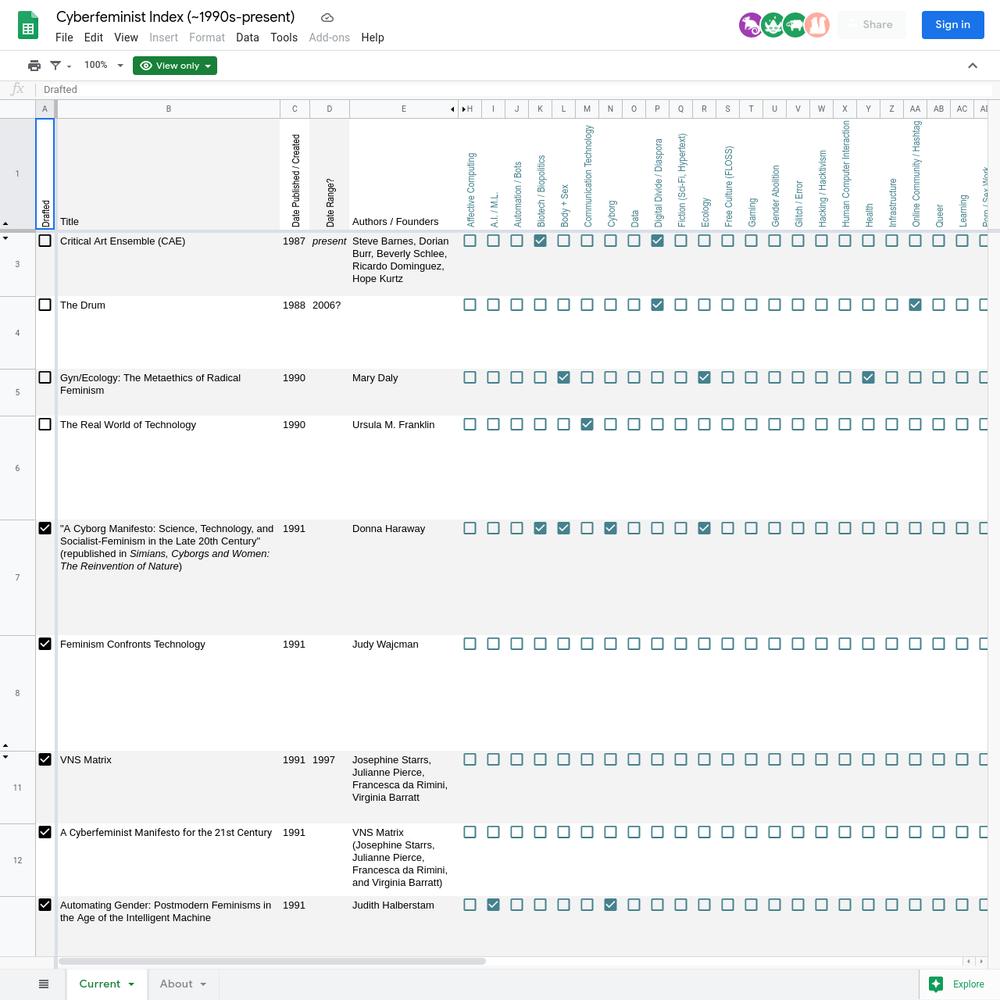Click the horizontal scrollbar thumb
The image size is (1000, 1000).
point(272,961)
